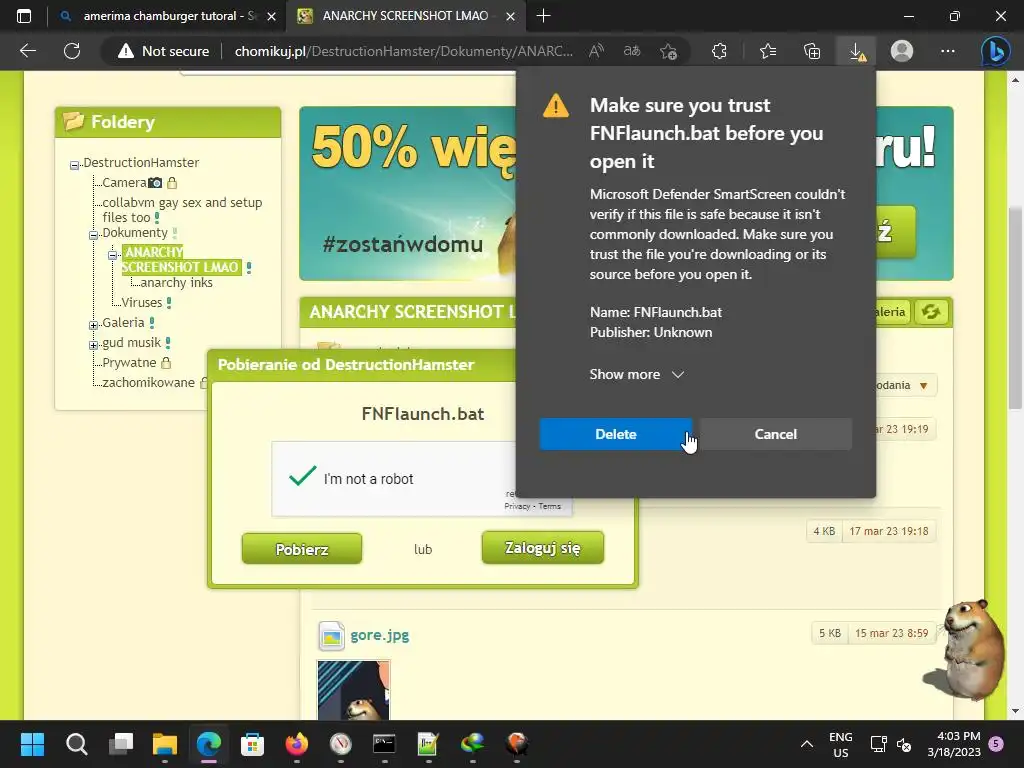The width and height of the screenshot is (1024, 768).
Task: Open collabvm gay sex and setup files folder
Action: click(x=182, y=210)
